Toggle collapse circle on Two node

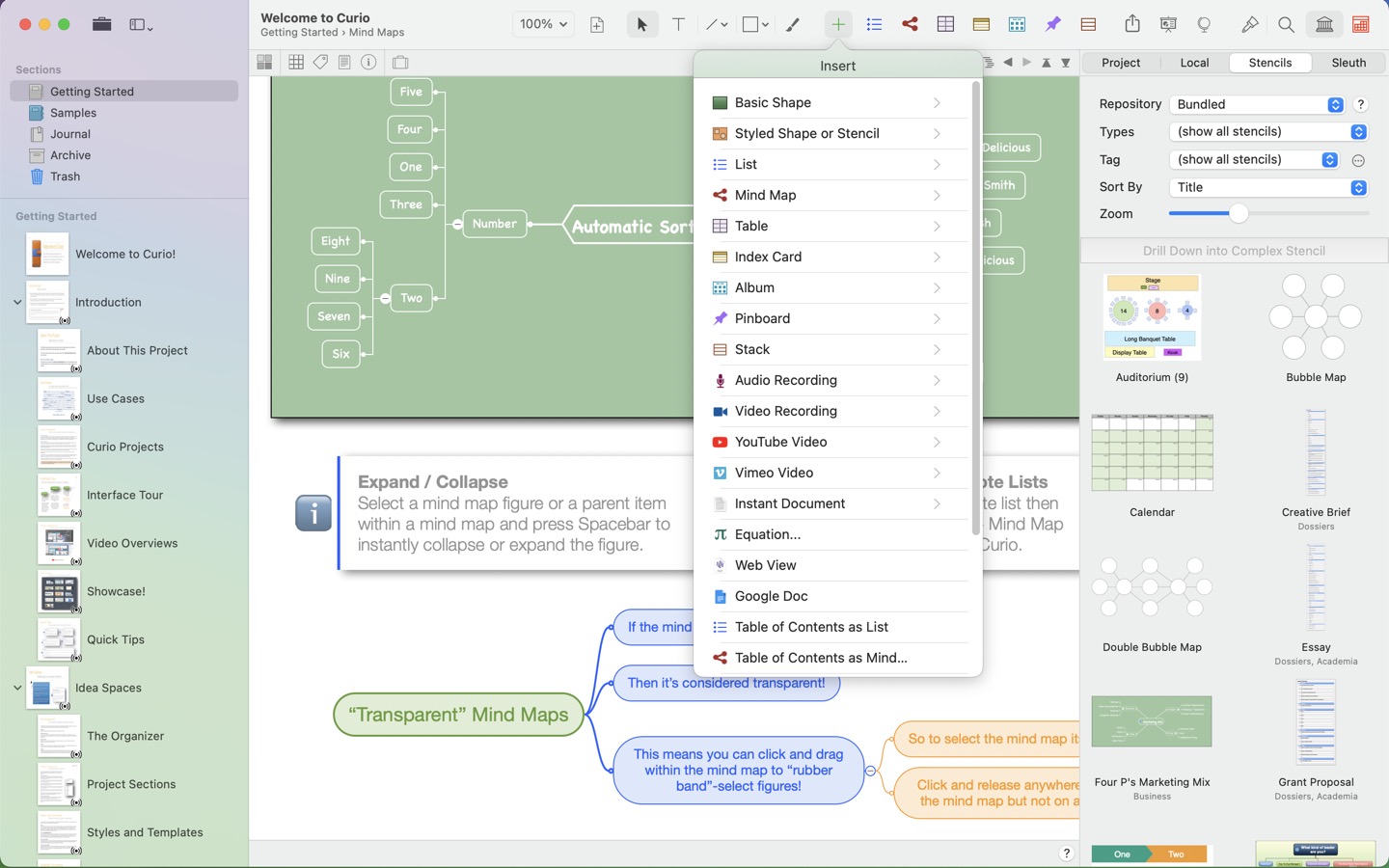click(385, 298)
